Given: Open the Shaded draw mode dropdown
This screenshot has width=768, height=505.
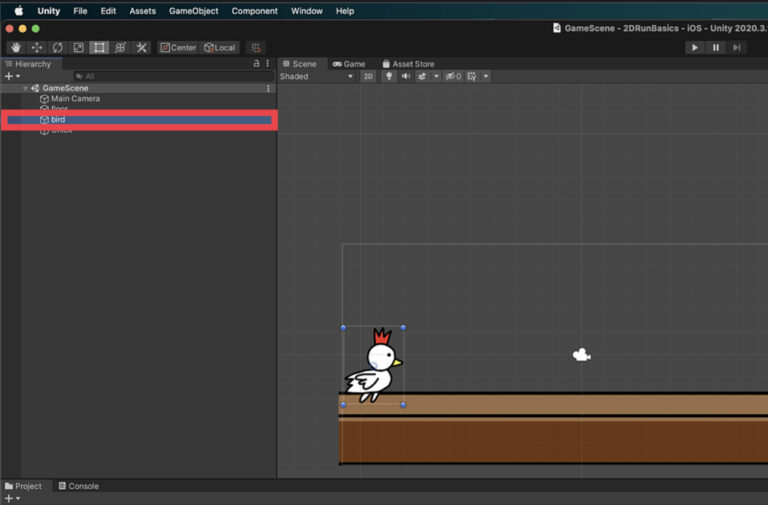Looking at the screenshot, I should click(x=316, y=76).
